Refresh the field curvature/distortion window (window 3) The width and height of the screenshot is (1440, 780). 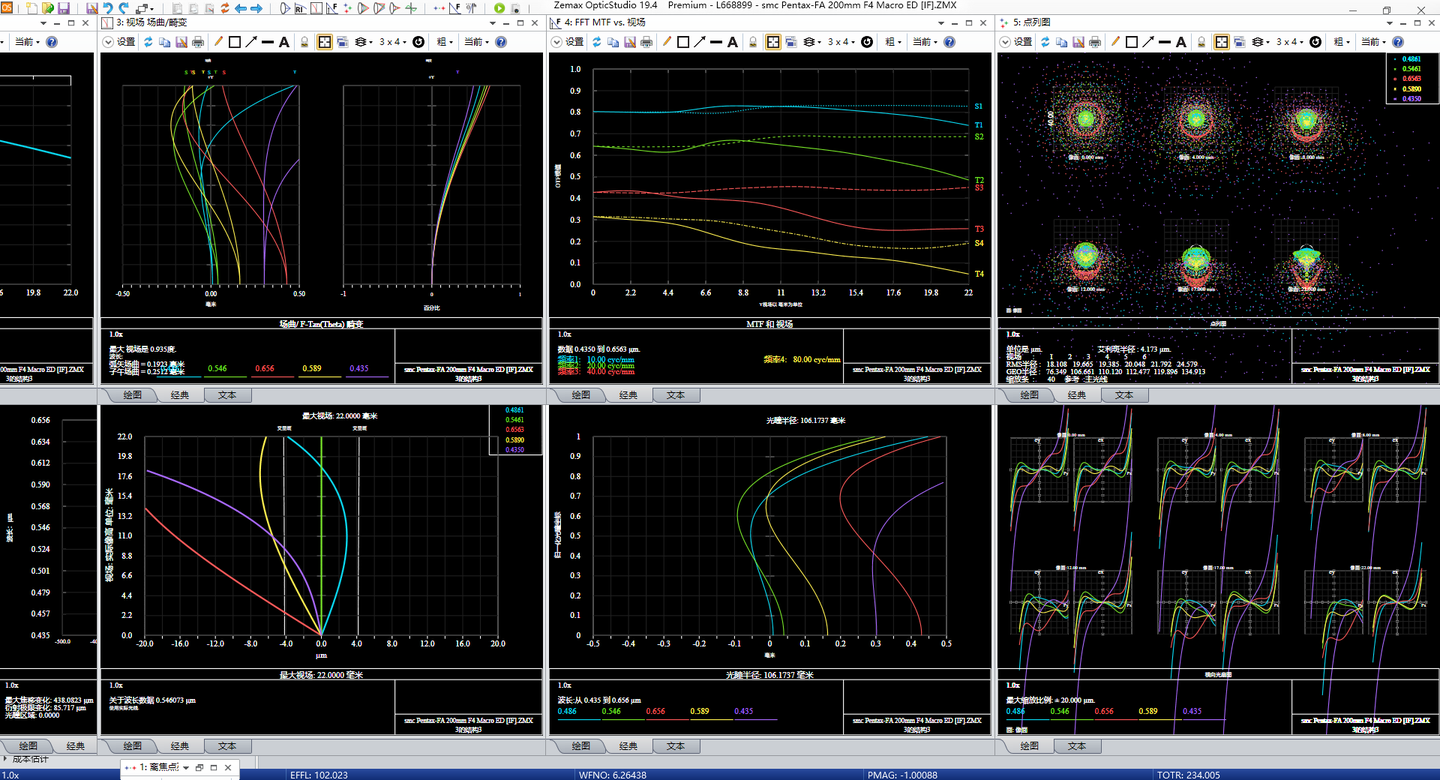[148, 42]
